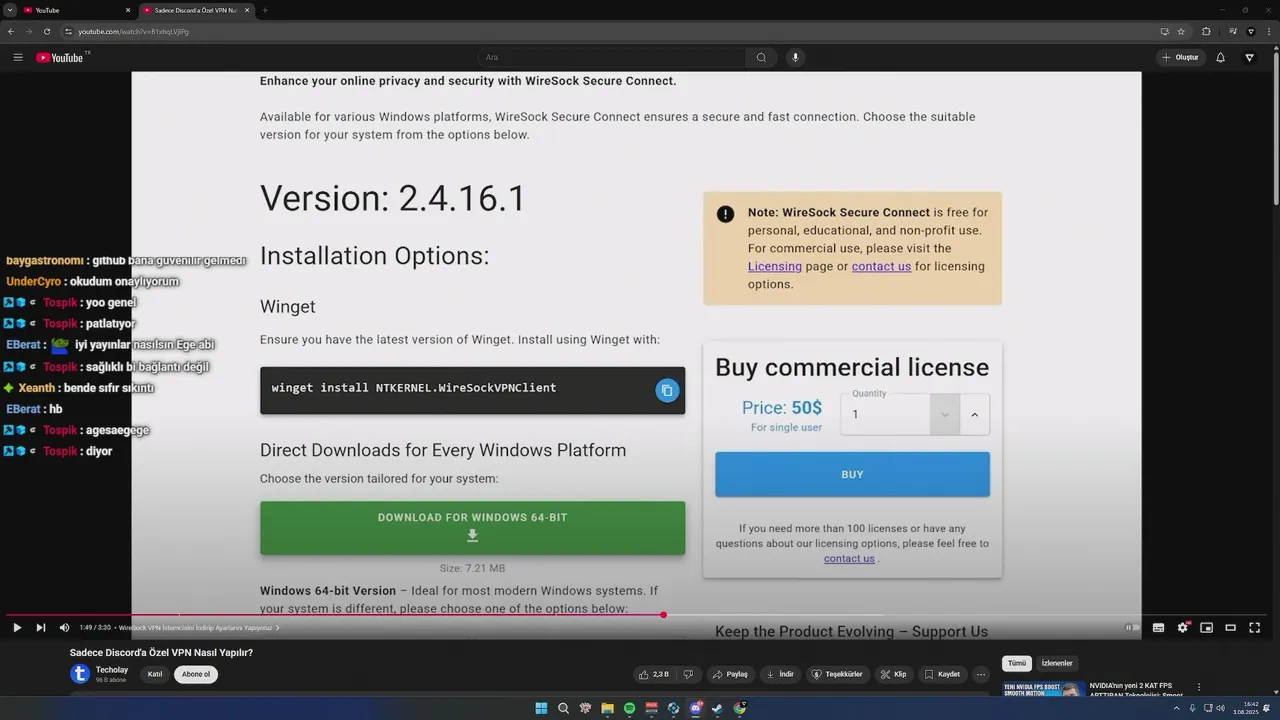Image resolution: width=1280 pixels, height=720 pixels.
Task: Select the 'Tümü' filter chip
Action: (x=1017, y=663)
